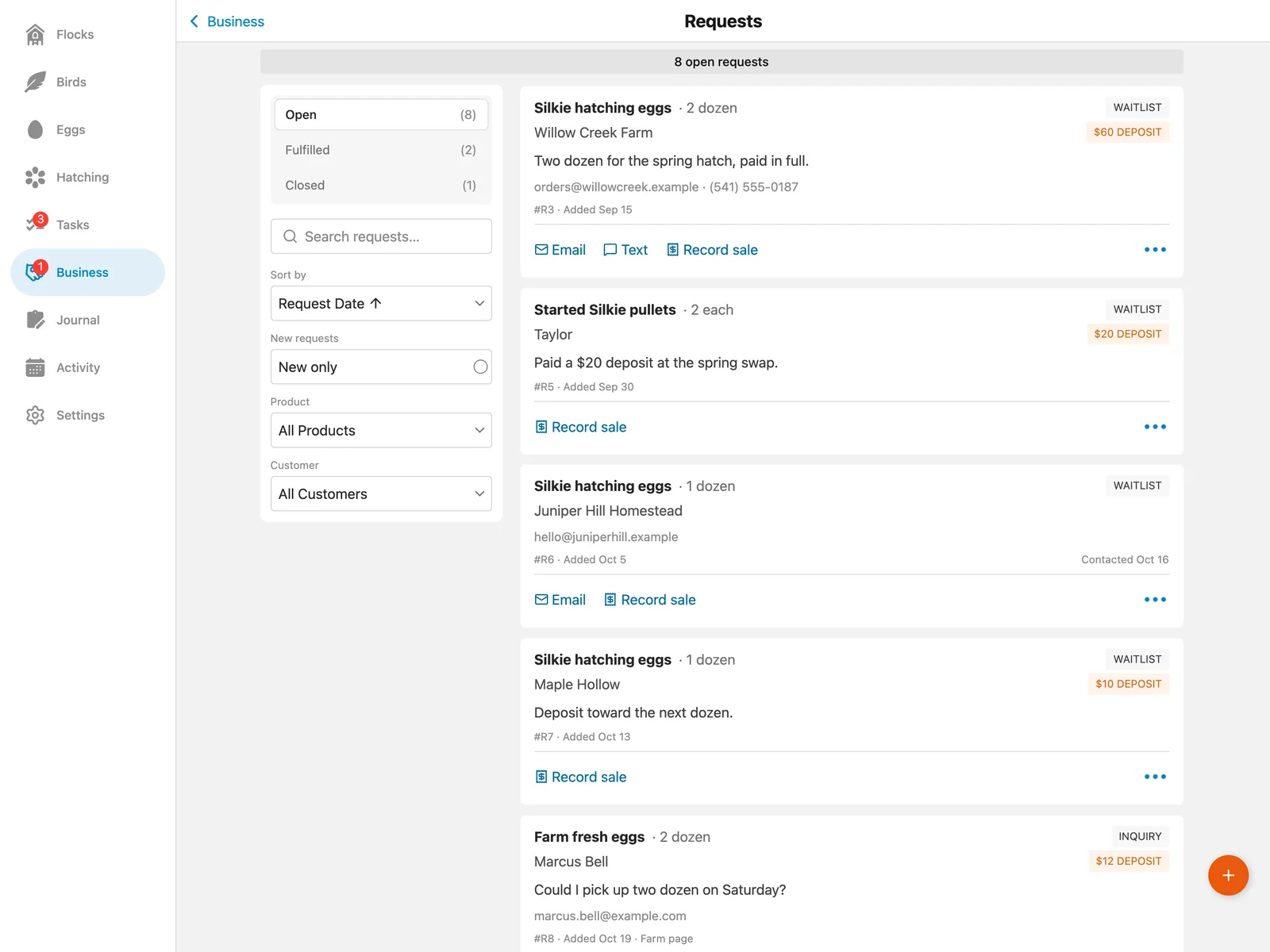This screenshot has width=1270, height=952.
Task: Email Juniper Hill Homestead
Action: coord(560,600)
